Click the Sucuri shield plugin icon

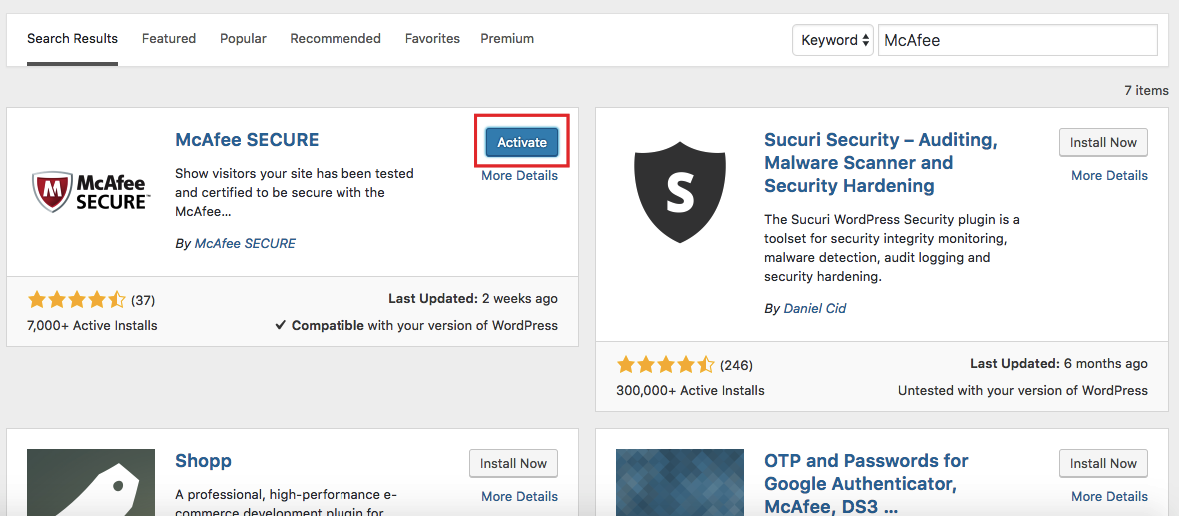click(680, 193)
